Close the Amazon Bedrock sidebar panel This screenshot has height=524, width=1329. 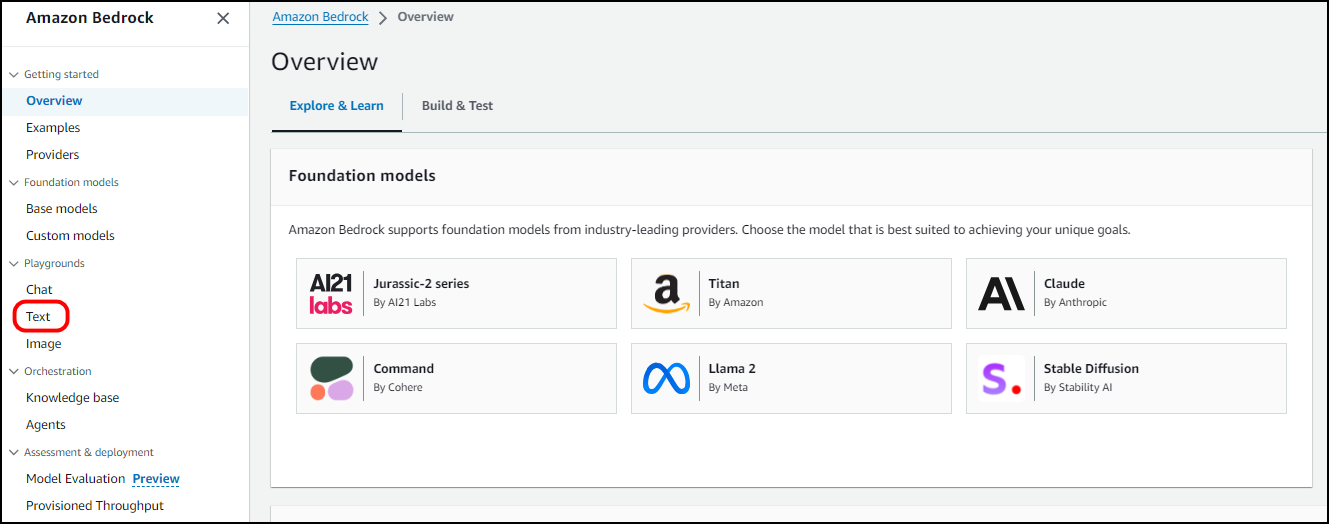tap(223, 18)
